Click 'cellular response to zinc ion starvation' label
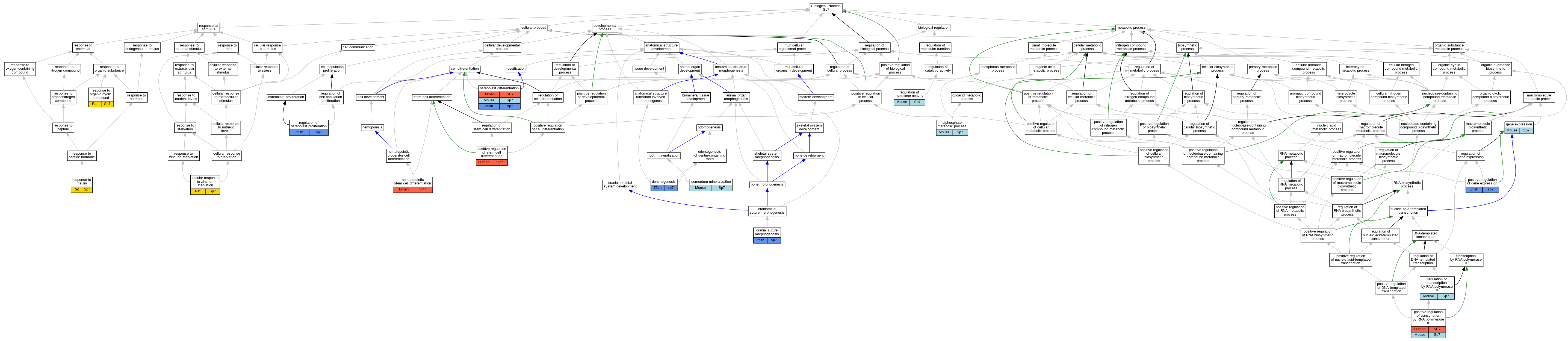The height and width of the screenshot is (341, 1568). [205, 182]
